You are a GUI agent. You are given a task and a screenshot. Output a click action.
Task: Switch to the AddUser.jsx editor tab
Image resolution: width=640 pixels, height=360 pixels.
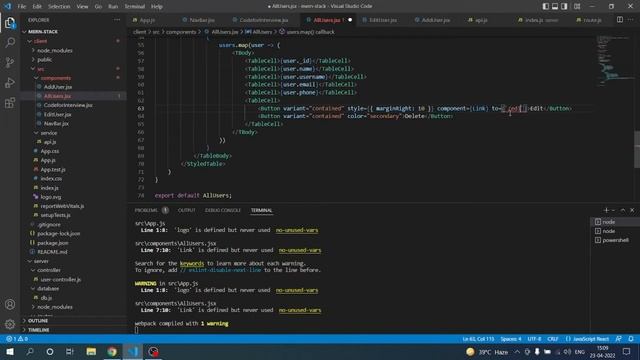click(435, 20)
